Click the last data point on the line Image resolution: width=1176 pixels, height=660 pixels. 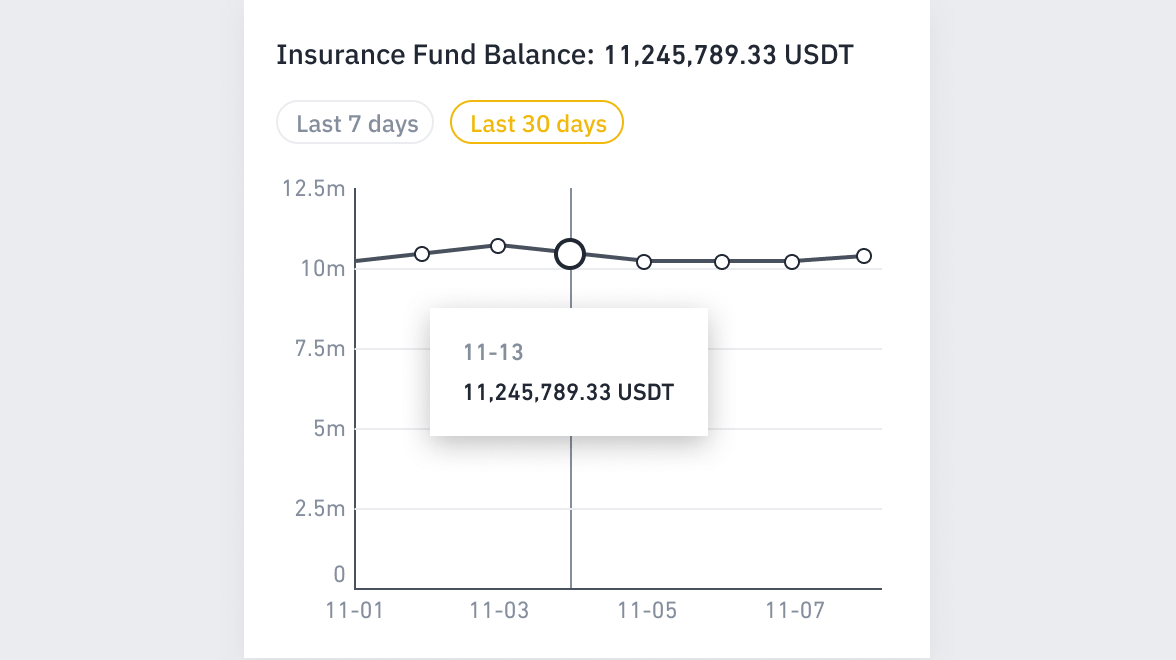(x=864, y=256)
